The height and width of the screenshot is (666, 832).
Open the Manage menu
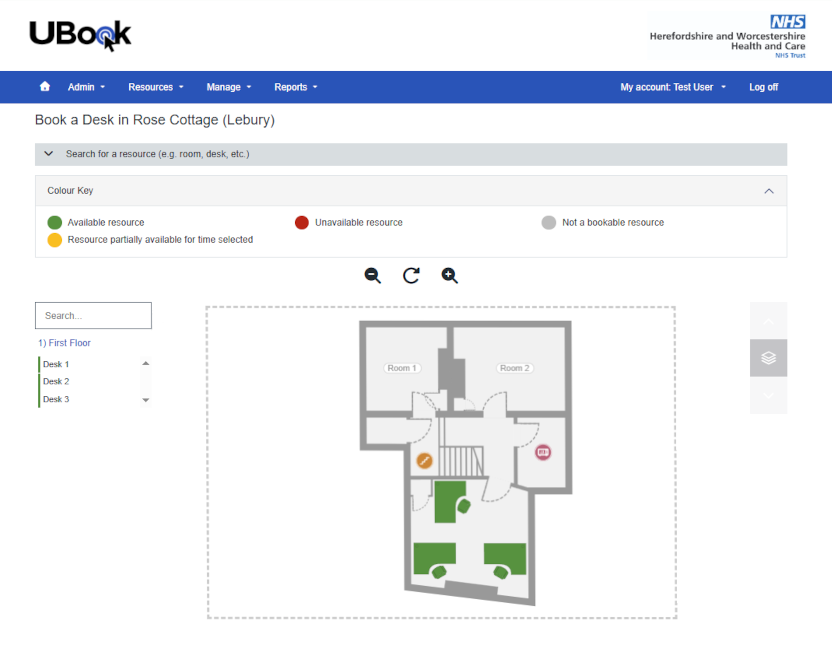(229, 87)
